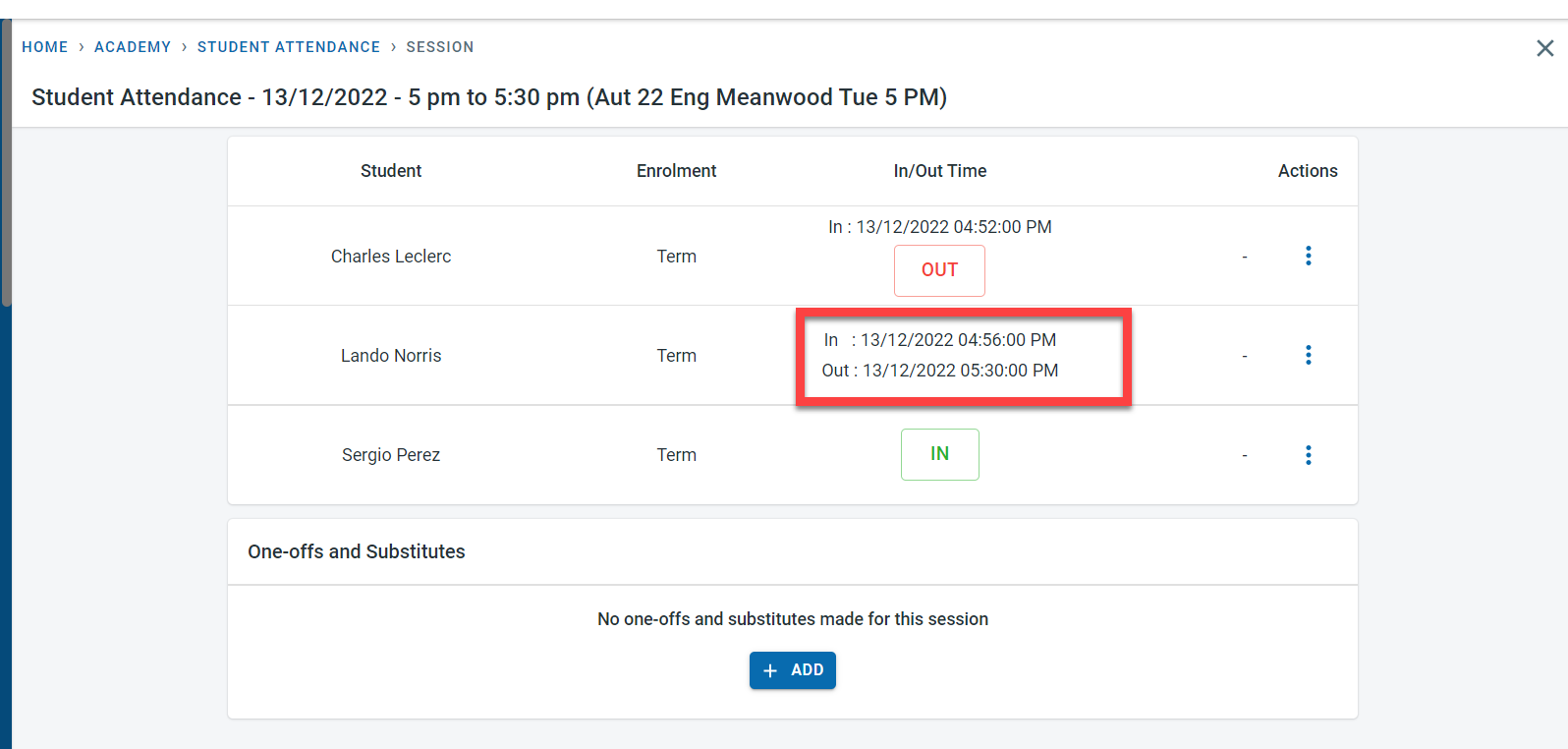
Task: Select the Sergio Perez student name
Action: pos(391,455)
